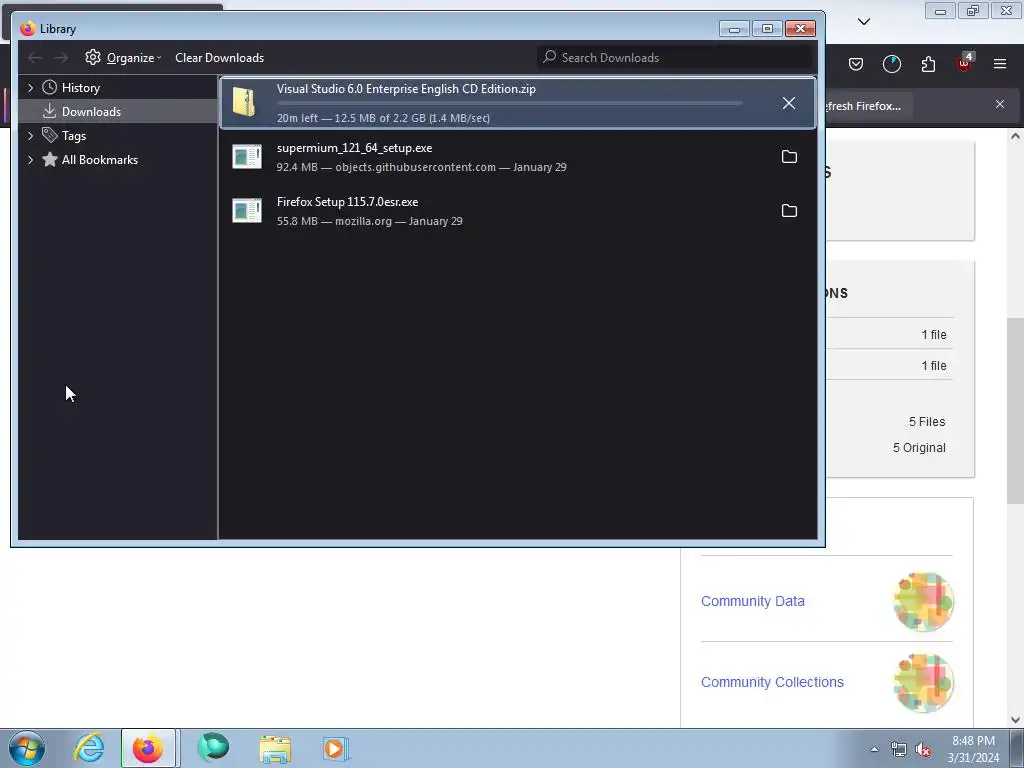Click the browser page vertical scrollbar
Image resolution: width=1024 pixels, height=768 pixels.
click(x=1015, y=411)
